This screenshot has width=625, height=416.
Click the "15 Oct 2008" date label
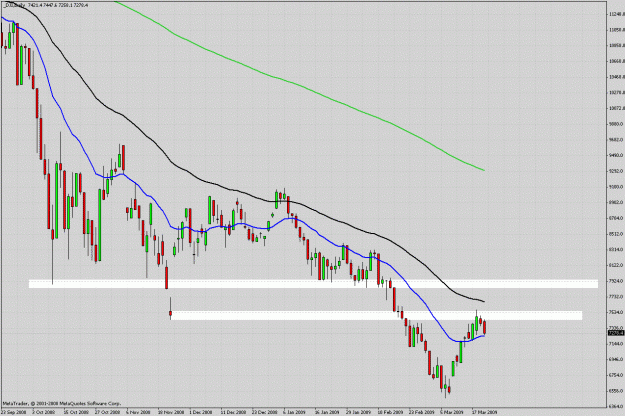pyautogui.click(x=76, y=412)
